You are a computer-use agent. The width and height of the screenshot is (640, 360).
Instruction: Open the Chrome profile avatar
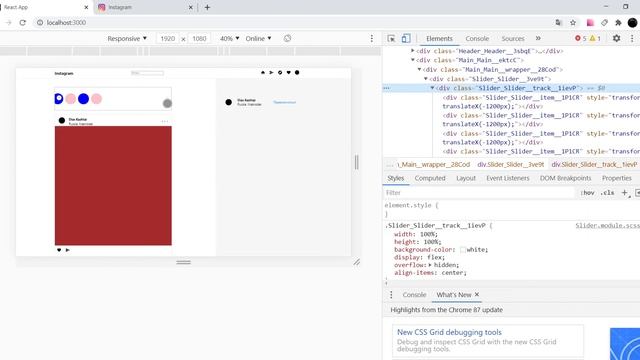tap(632, 22)
